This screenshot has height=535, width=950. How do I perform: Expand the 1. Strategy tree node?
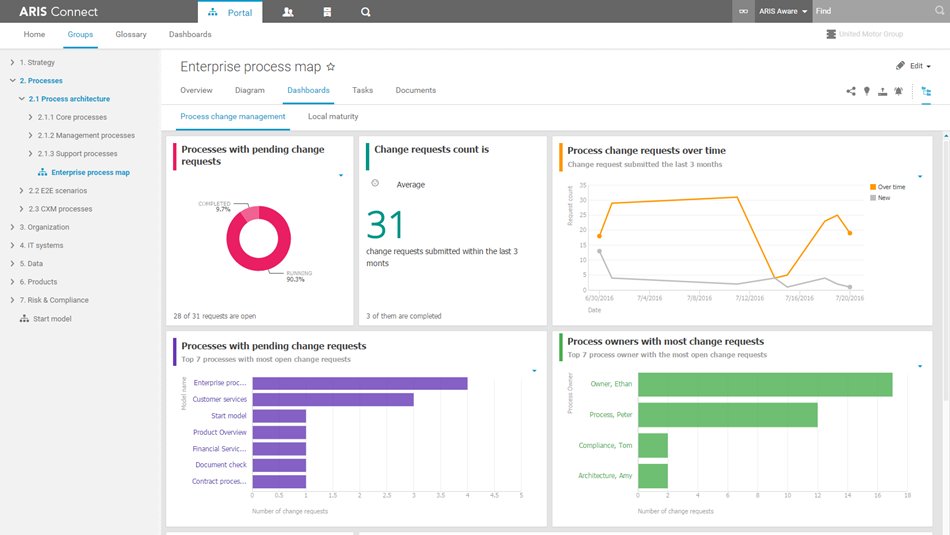[x=12, y=62]
